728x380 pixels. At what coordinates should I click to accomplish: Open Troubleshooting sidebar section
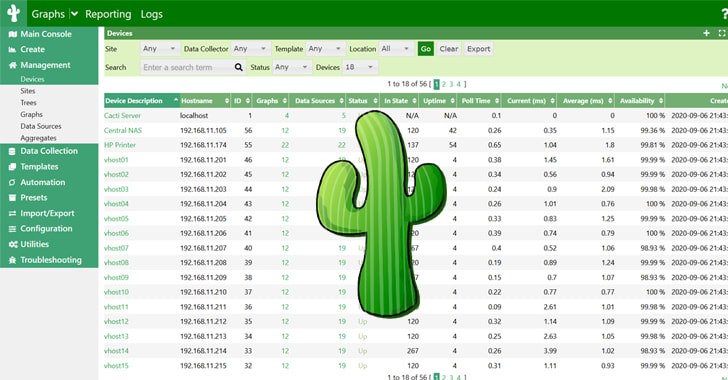[45, 260]
